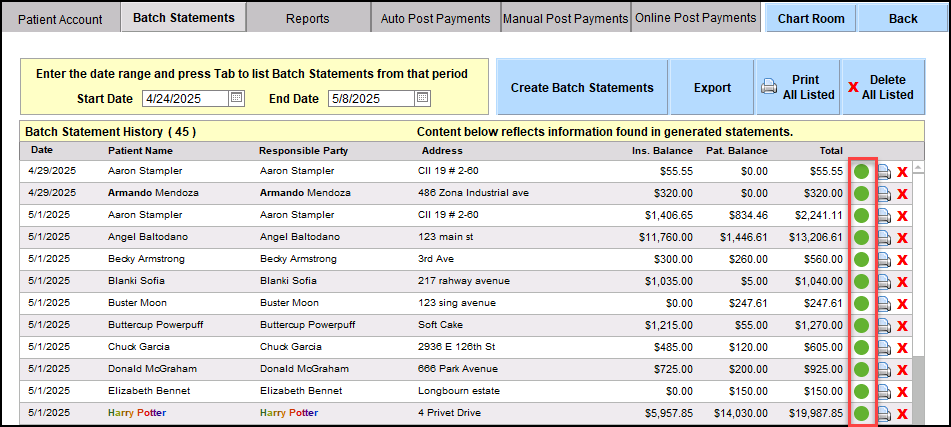This screenshot has height=427, width=951.
Task: Go to the Patient Account tab
Action: (60, 19)
